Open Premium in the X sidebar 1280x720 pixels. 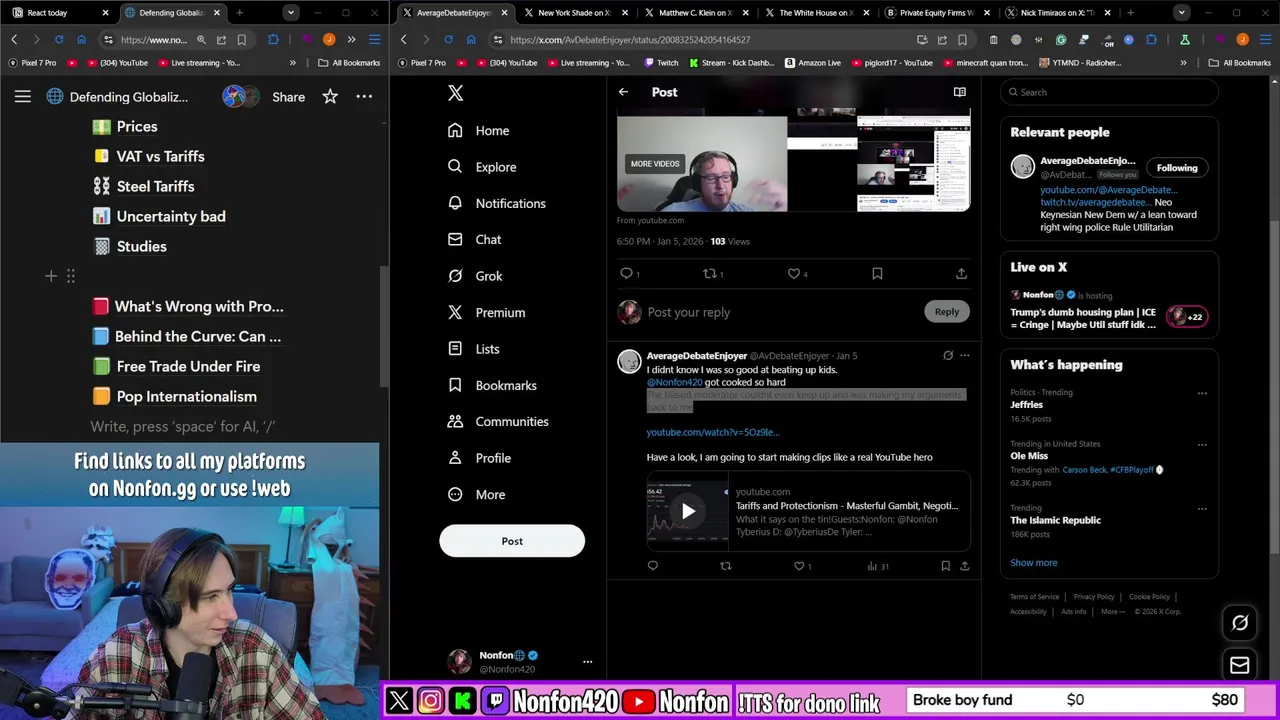click(486, 312)
